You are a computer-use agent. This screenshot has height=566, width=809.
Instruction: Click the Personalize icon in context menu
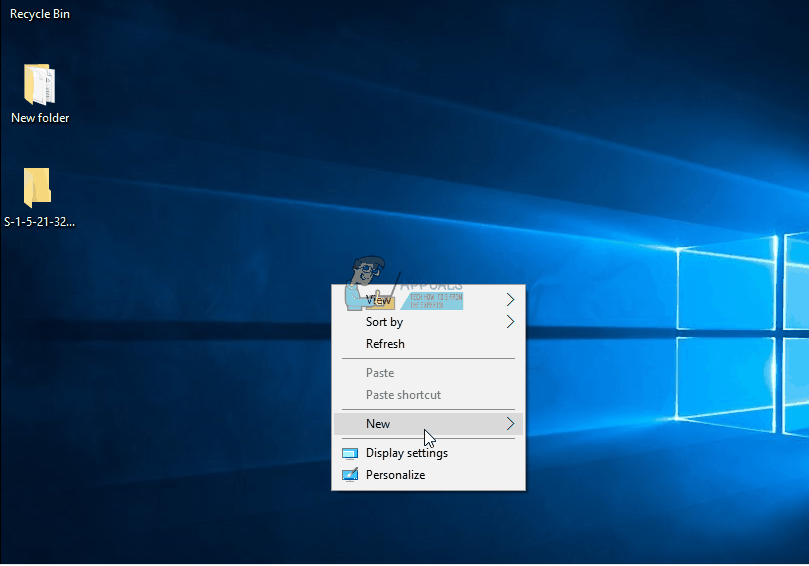(x=350, y=475)
